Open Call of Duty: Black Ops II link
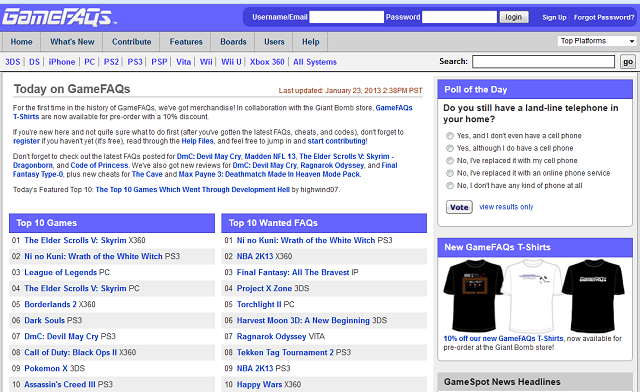 [x=70, y=352]
